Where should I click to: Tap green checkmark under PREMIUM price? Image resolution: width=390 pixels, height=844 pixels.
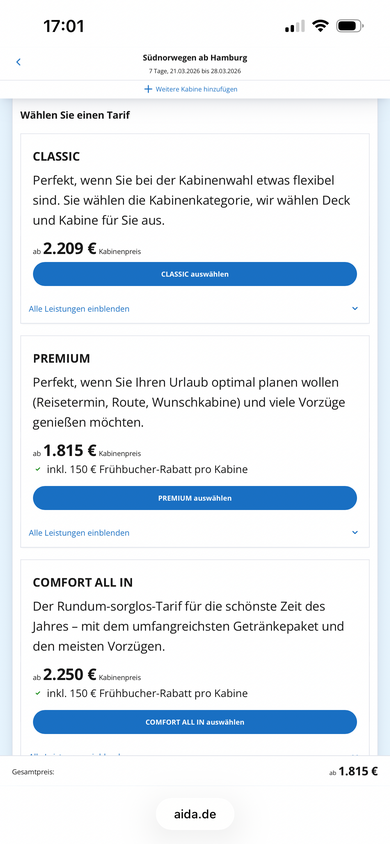[38, 469]
